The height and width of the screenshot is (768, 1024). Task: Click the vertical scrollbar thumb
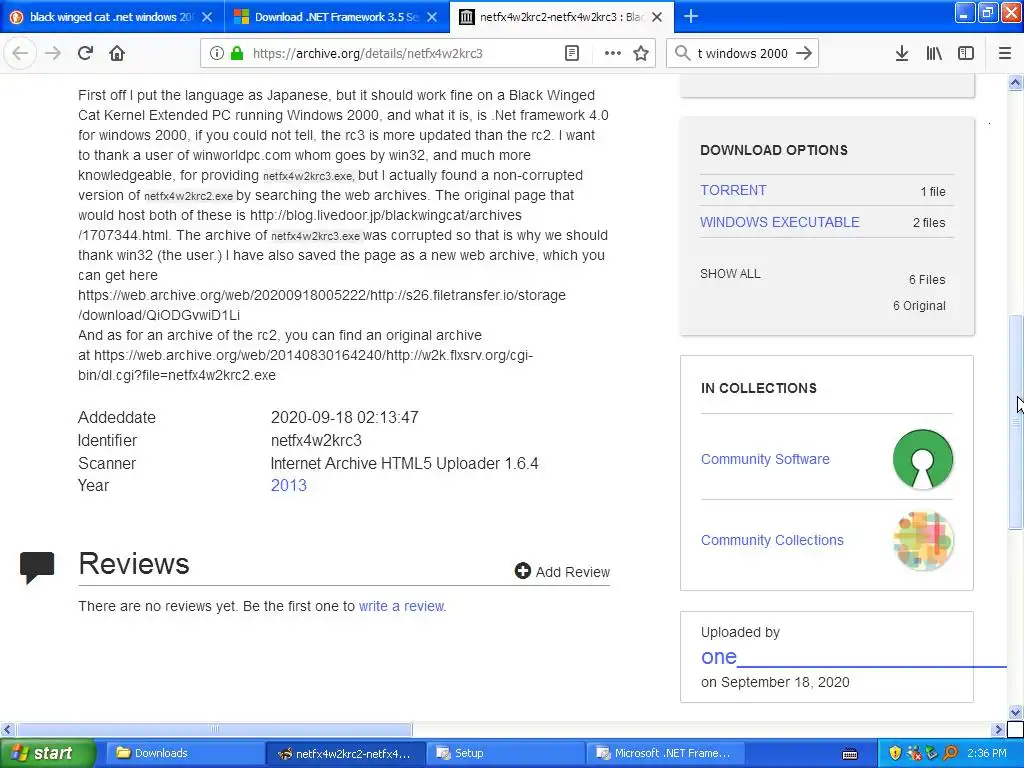tap(1015, 422)
